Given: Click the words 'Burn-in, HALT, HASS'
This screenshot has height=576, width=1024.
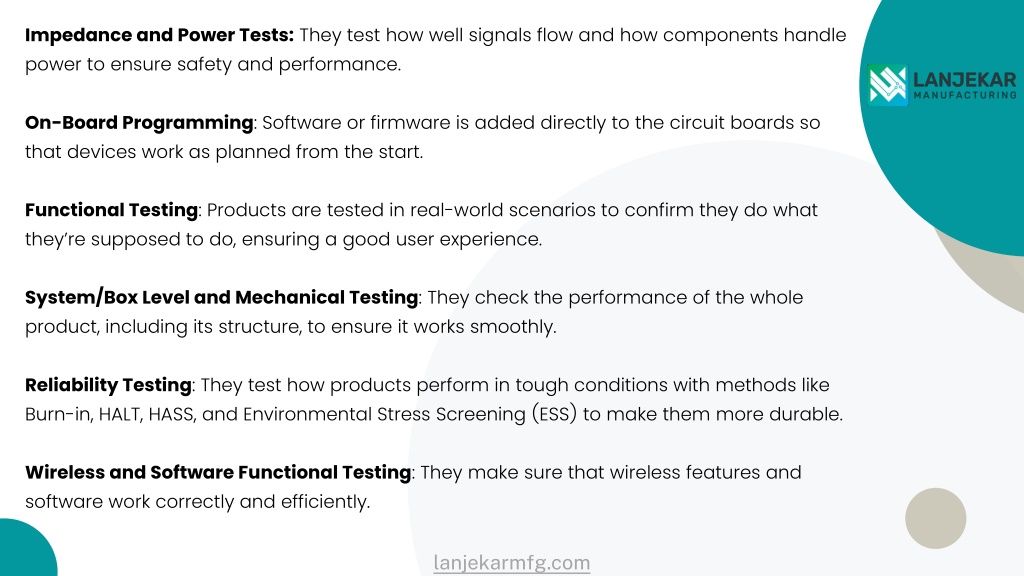Looking at the screenshot, I should coord(110,415).
